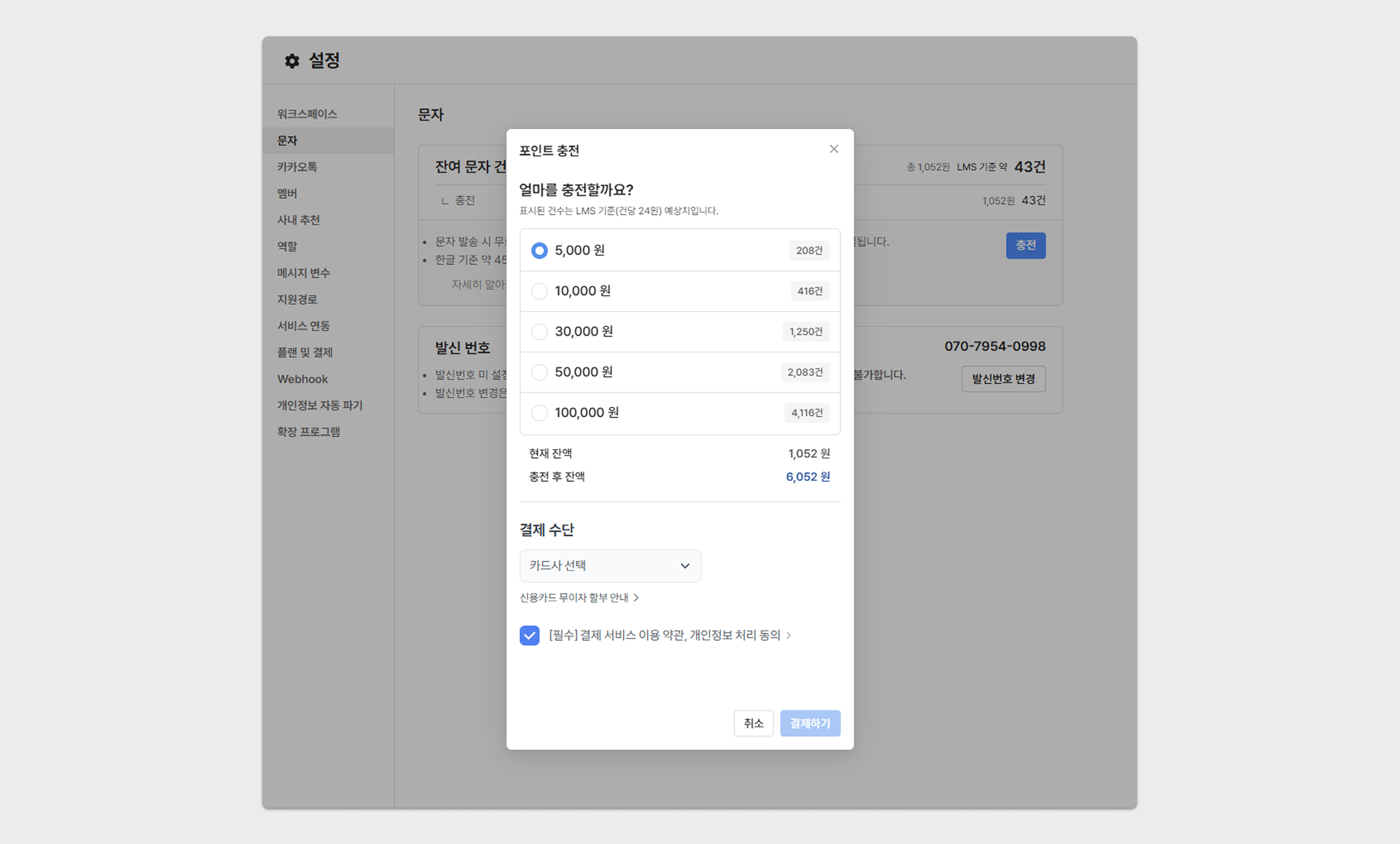Open the Webhook settings menu
Image resolution: width=1400 pixels, height=844 pixels.
pos(302,379)
